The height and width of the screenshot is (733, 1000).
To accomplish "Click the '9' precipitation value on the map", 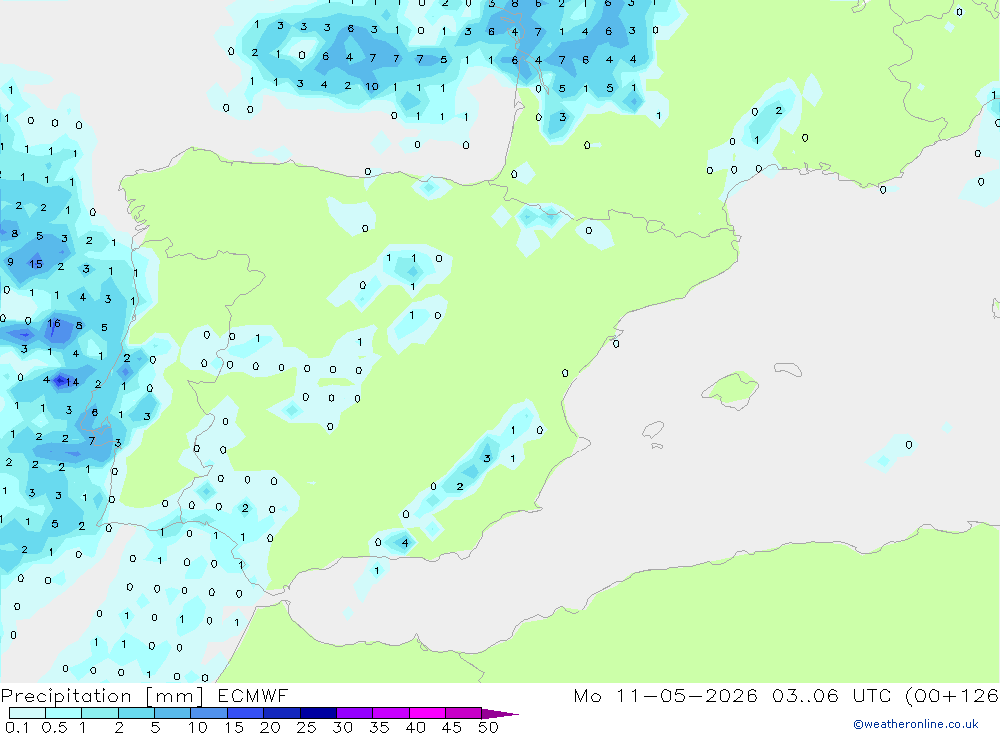I will tap(10, 262).
